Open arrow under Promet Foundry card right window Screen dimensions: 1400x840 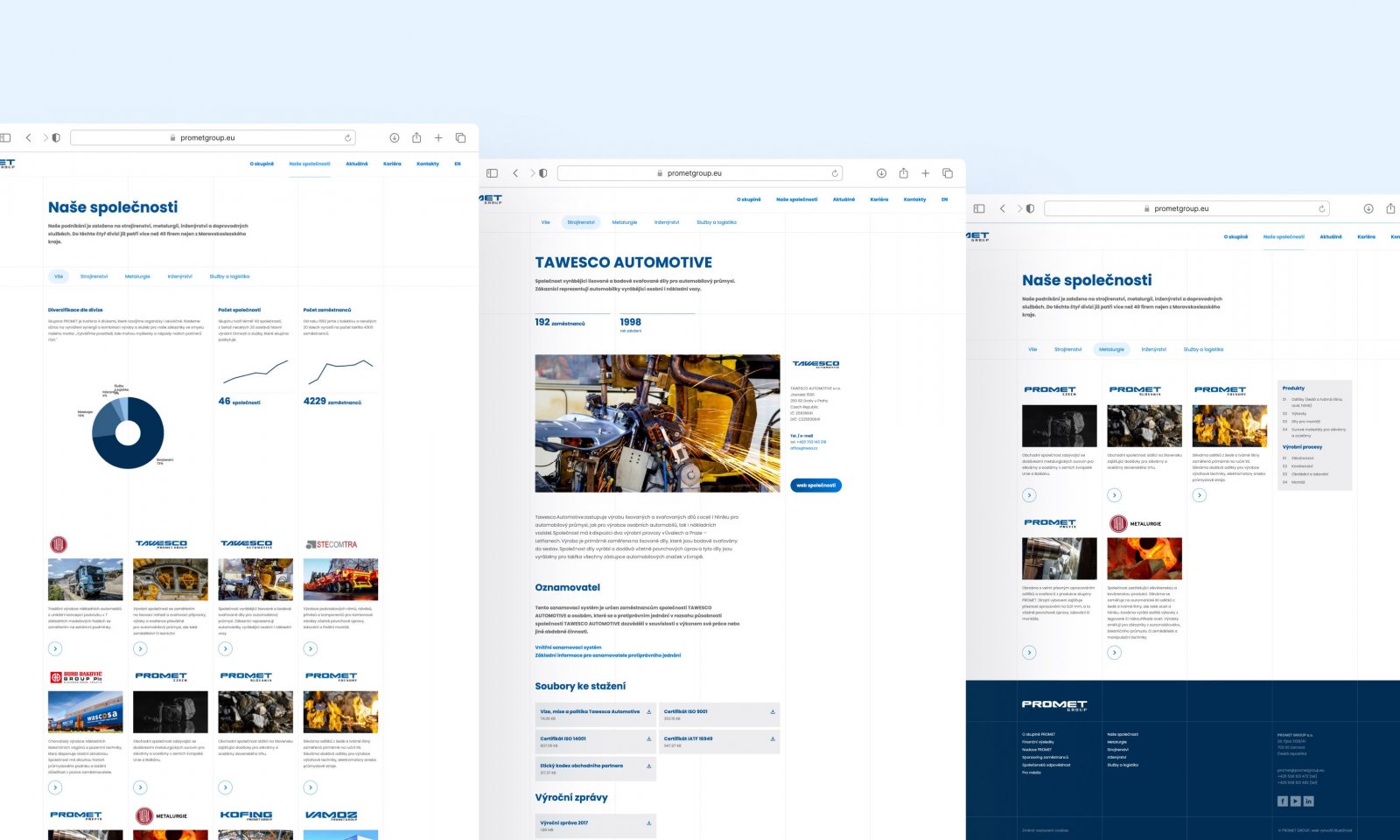[1200, 495]
